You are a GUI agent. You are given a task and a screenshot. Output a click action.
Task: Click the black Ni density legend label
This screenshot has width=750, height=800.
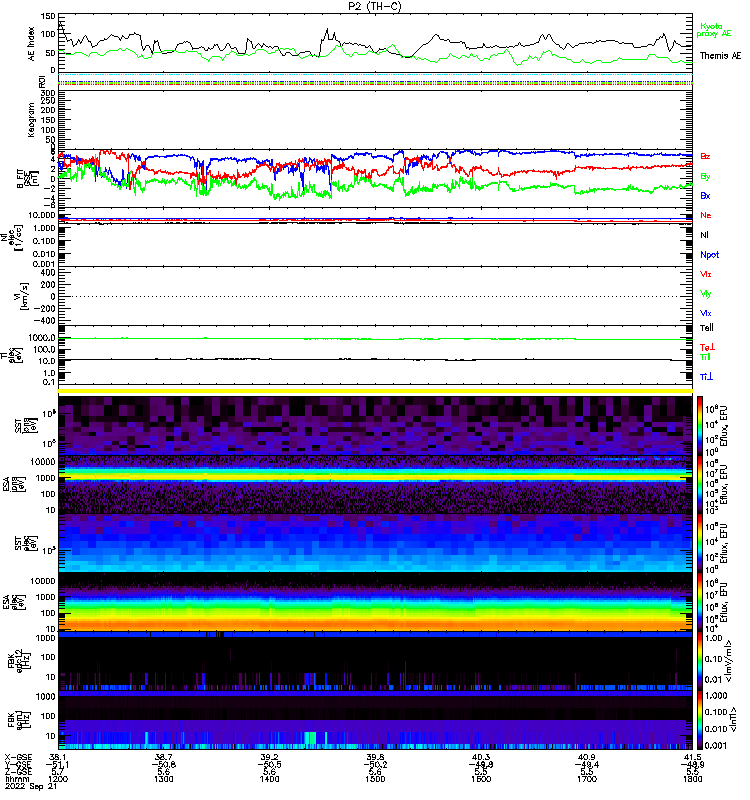tap(704, 234)
